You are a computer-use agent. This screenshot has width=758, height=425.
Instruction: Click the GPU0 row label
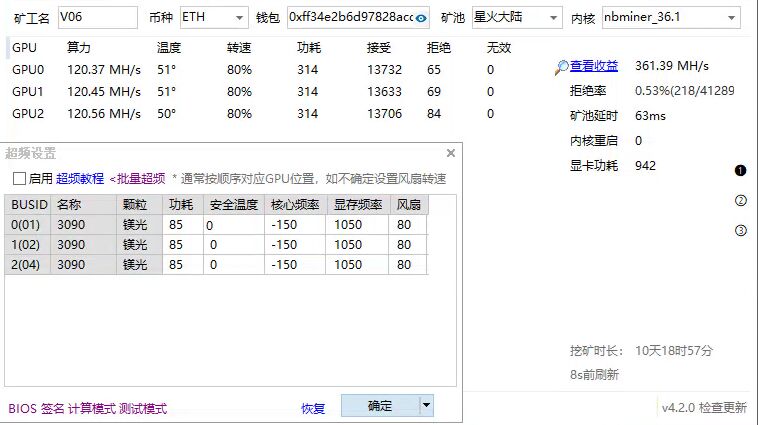(x=28, y=70)
